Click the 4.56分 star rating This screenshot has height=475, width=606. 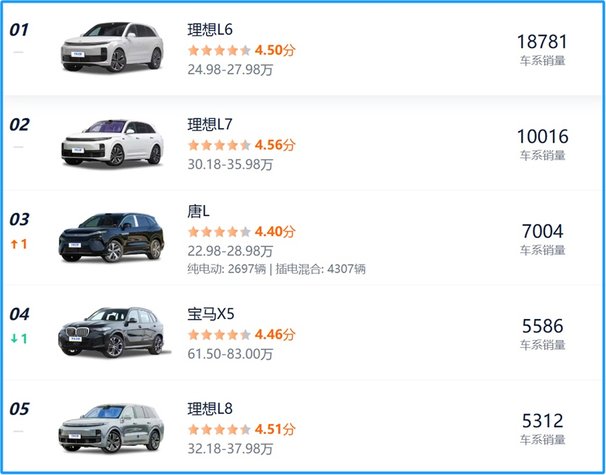242,145
